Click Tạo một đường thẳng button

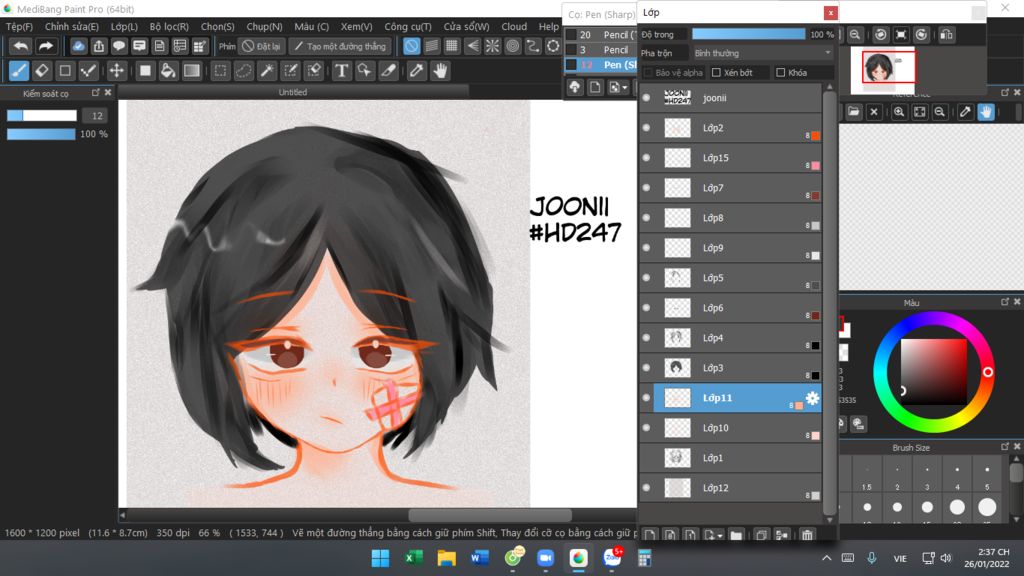coord(341,46)
